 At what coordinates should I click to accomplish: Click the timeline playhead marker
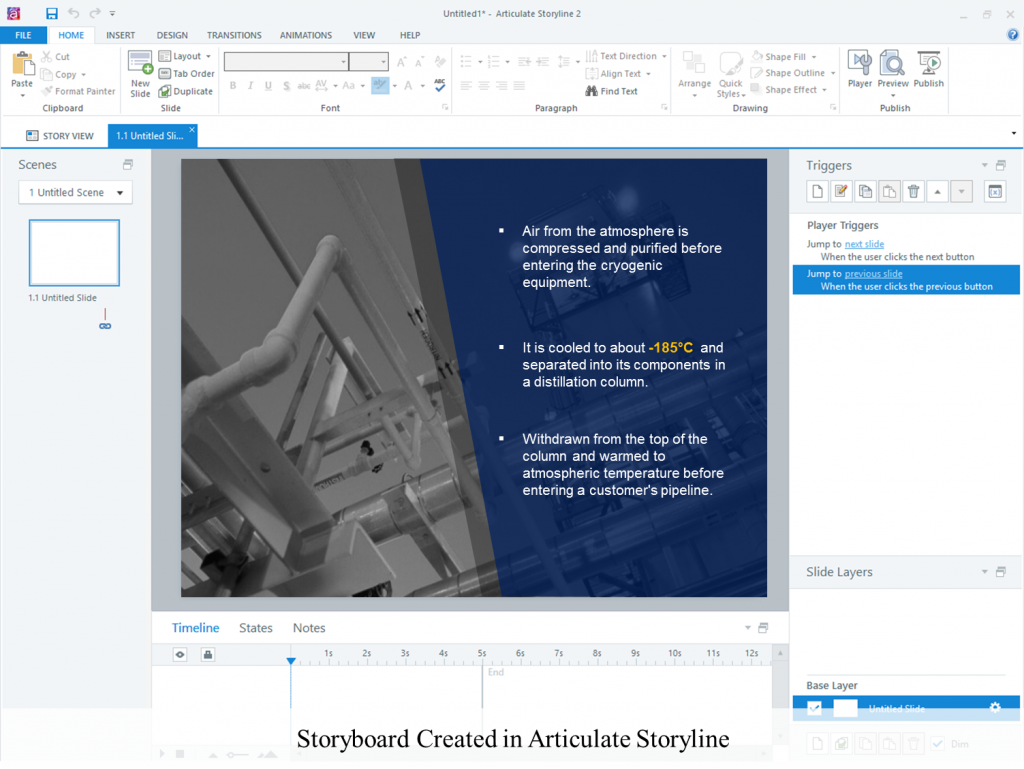pyautogui.click(x=291, y=661)
